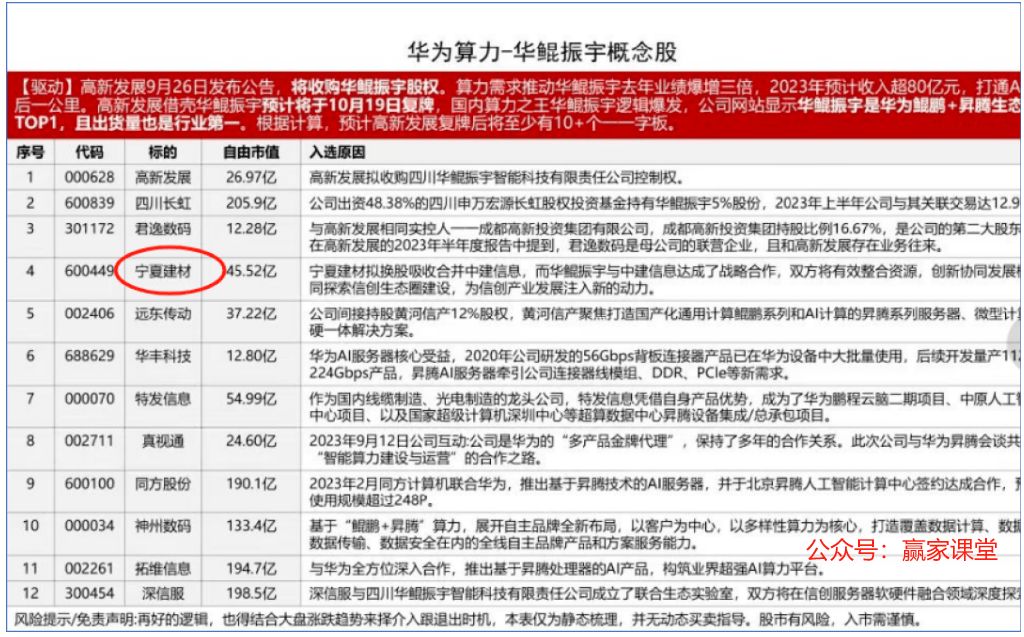Select the 自由市值 column header

coord(251,152)
